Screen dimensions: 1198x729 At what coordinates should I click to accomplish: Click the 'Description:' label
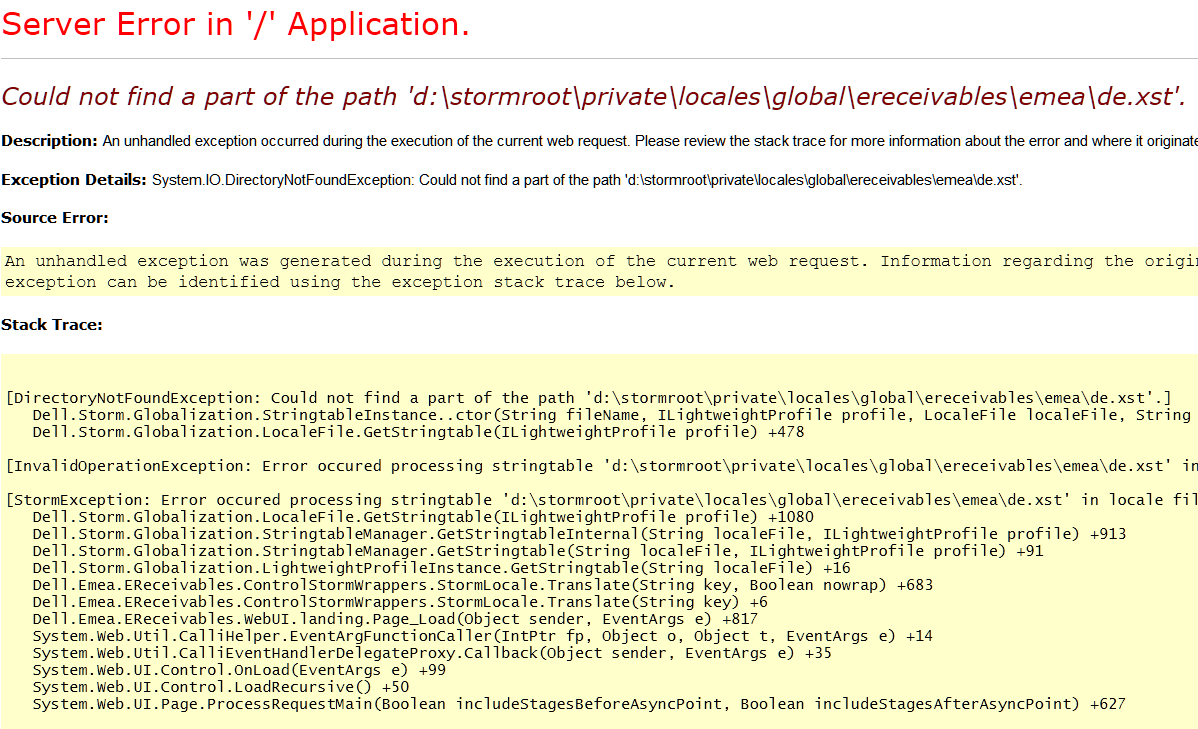pos(49,141)
